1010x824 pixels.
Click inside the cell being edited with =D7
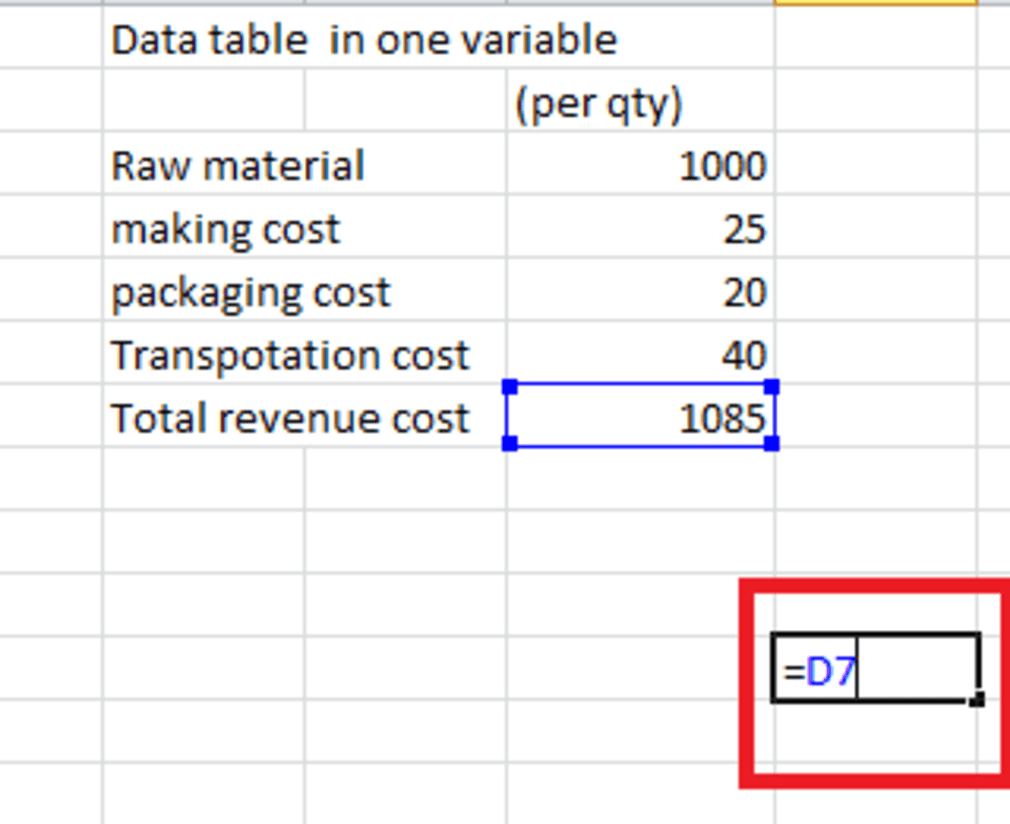(x=875, y=667)
